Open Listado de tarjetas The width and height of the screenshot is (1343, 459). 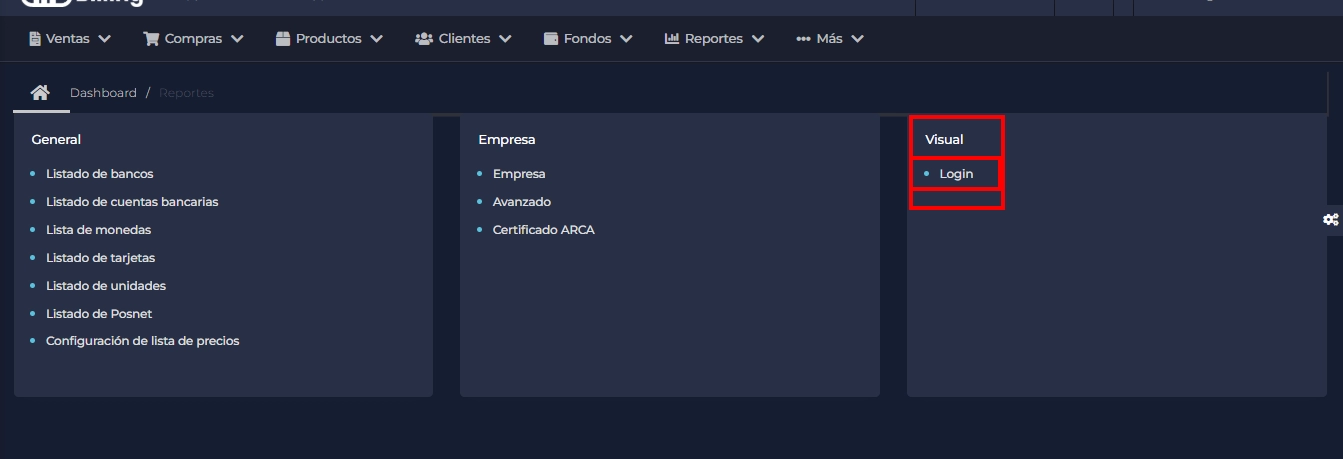pos(101,258)
